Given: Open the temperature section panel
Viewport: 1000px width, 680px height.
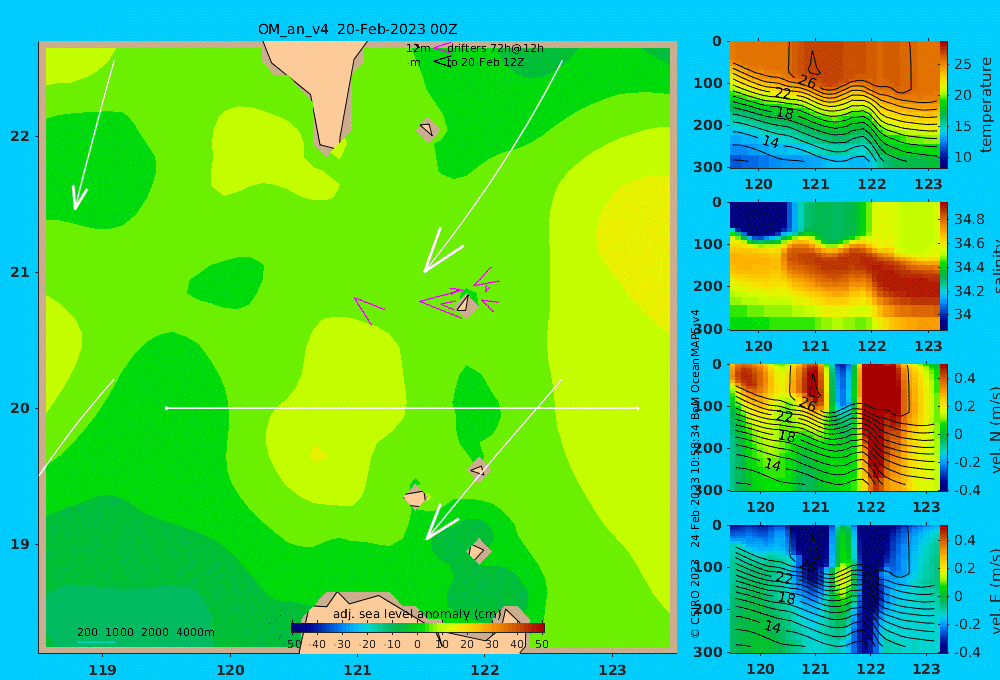Looking at the screenshot, I should click(x=834, y=105).
